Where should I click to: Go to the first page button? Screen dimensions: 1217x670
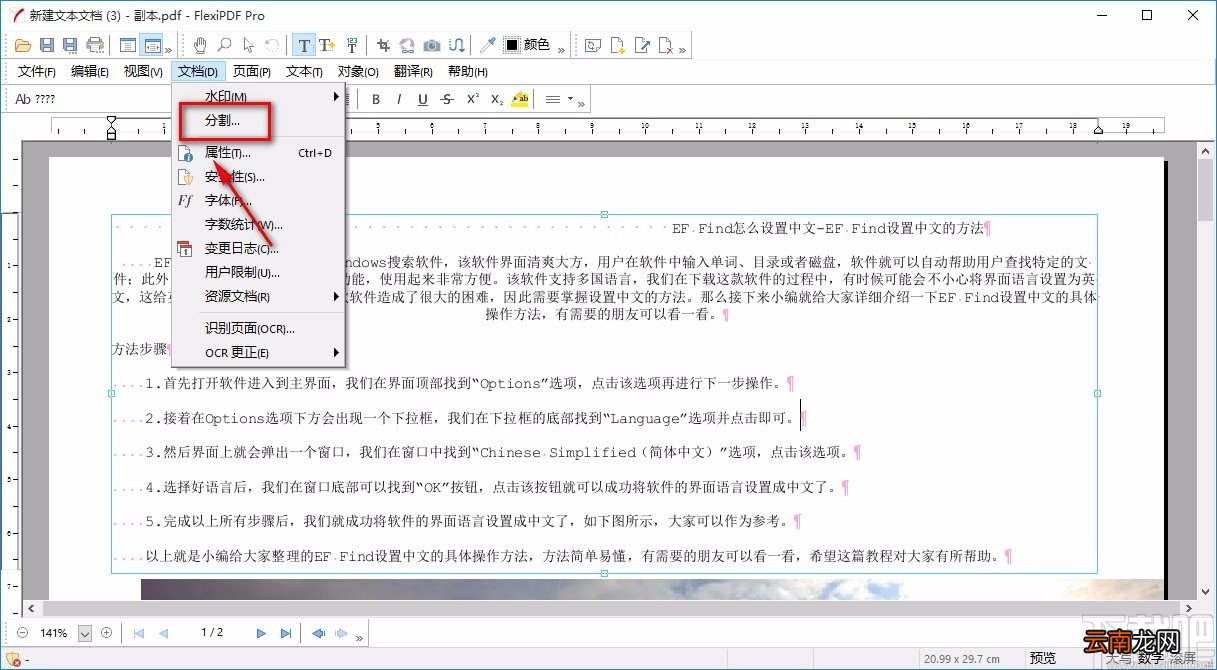138,633
